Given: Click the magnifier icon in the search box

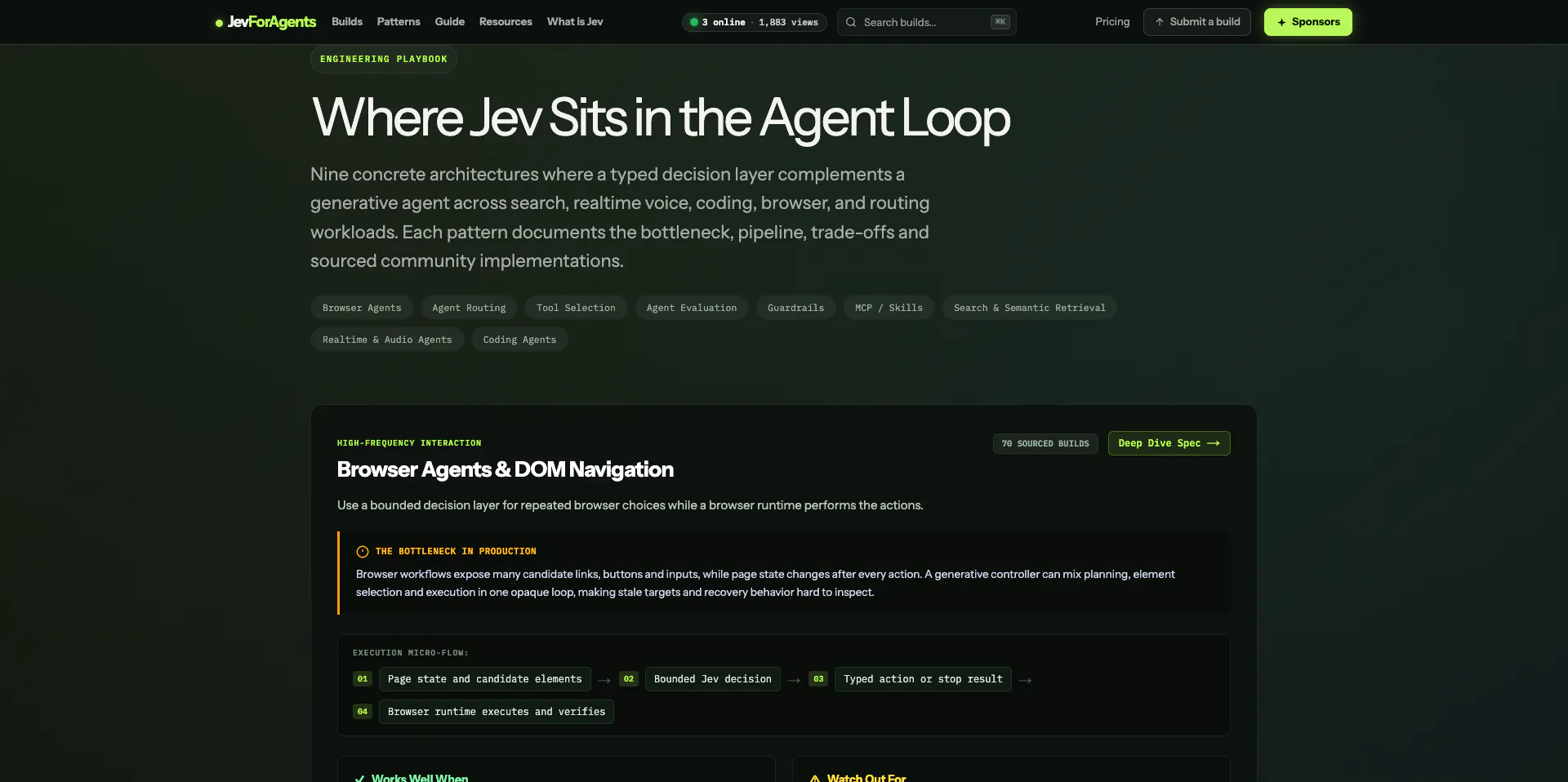Looking at the screenshot, I should [x=851, y=22].
